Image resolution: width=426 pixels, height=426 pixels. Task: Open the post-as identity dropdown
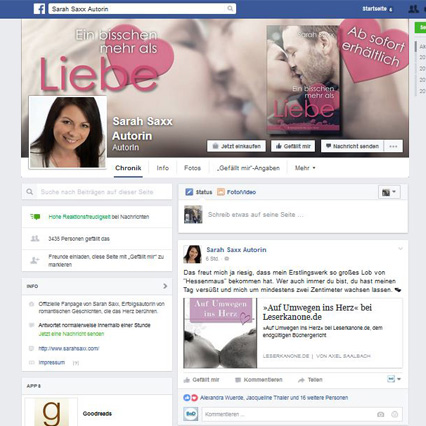tap(389, 192)
